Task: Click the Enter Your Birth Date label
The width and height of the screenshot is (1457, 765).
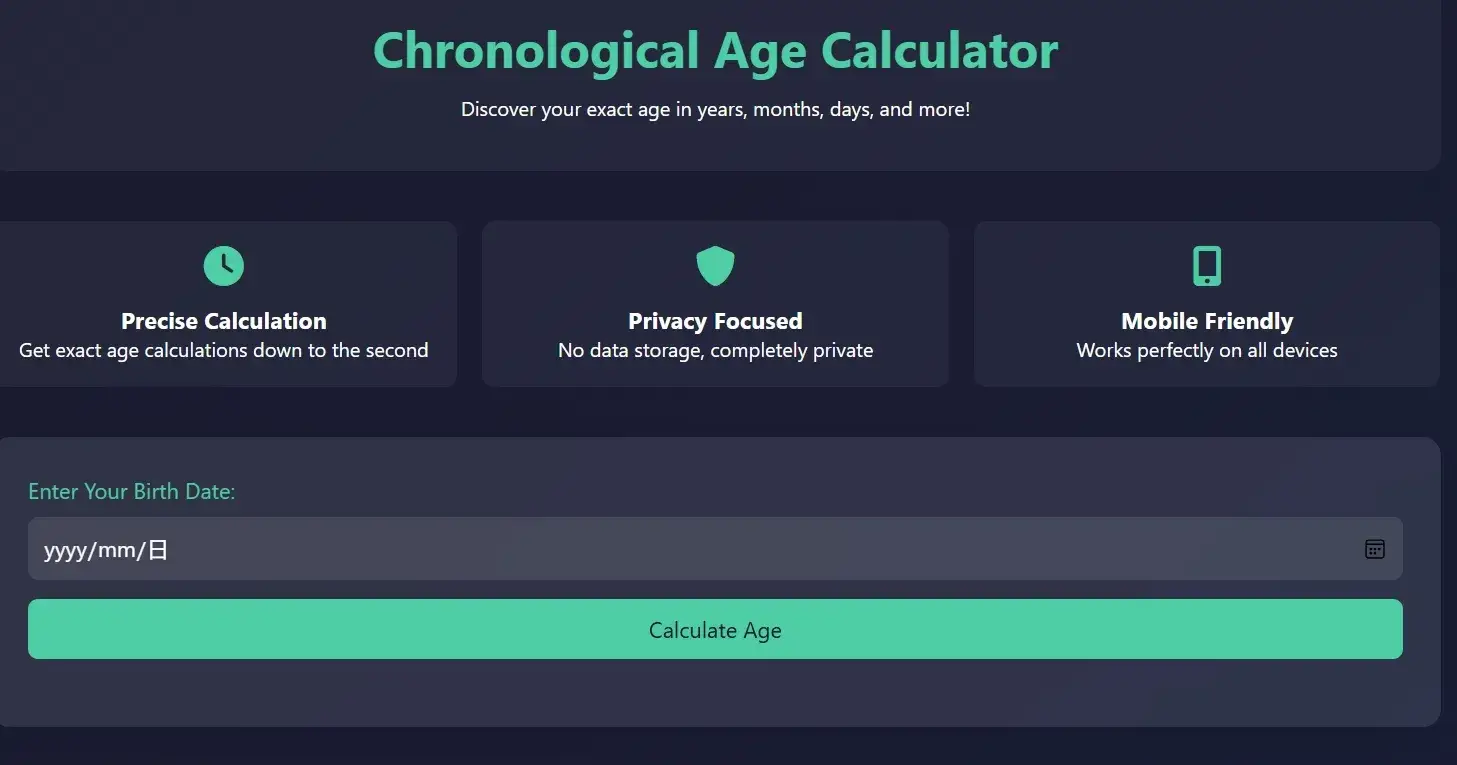Action: 131,491
